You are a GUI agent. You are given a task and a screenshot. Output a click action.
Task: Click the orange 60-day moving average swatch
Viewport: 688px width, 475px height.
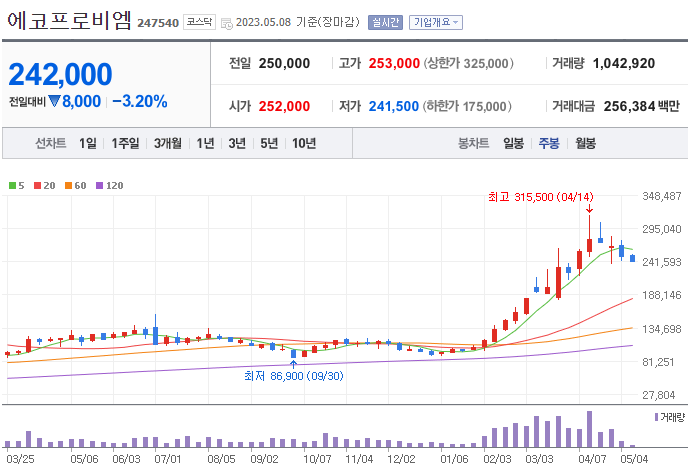[68, 186]
